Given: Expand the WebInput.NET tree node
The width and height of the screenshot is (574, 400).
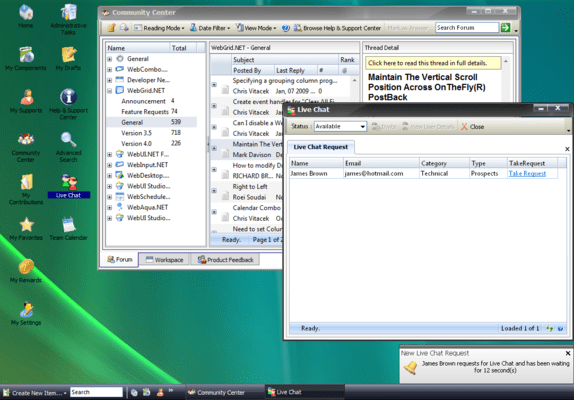Looking at the screenshot, I should (109, 165).
